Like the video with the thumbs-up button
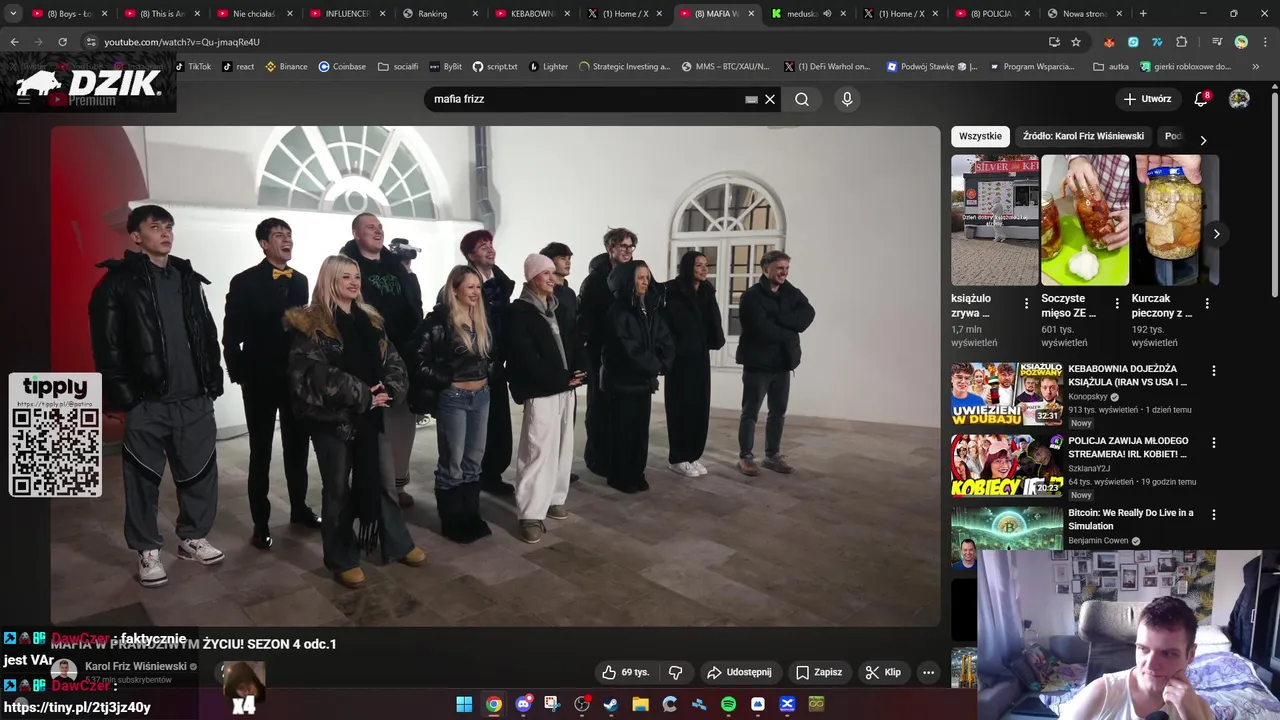This screenshot has width=1280, height=720. [x=625, y=672]
